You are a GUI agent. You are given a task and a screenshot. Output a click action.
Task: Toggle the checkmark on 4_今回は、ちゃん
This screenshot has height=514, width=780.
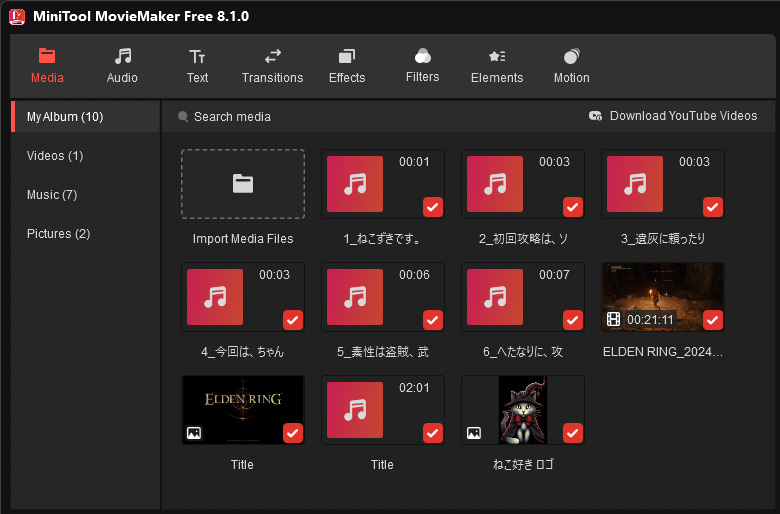coord(293,320)
